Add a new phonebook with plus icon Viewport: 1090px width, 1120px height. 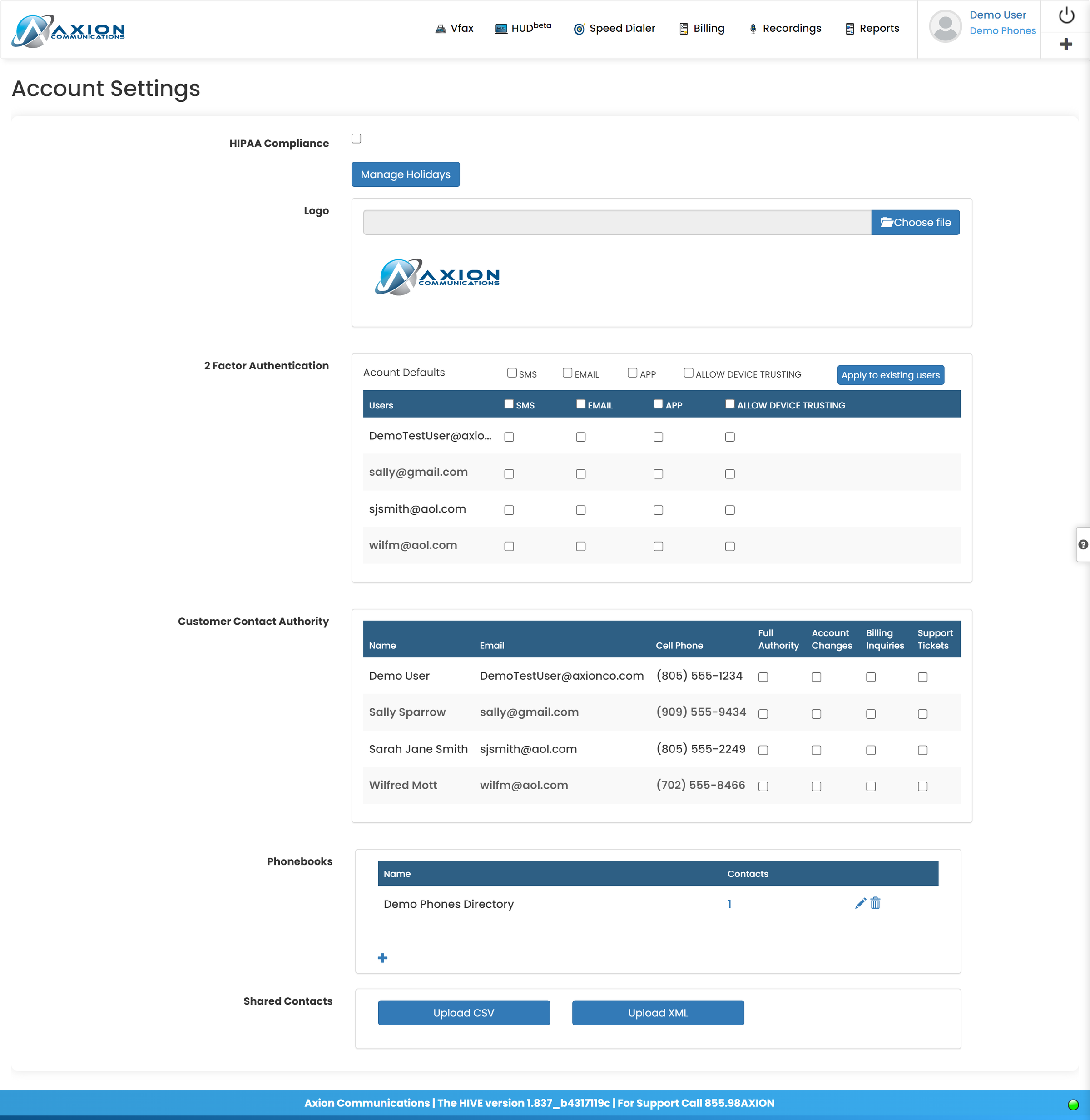point(382,958)
